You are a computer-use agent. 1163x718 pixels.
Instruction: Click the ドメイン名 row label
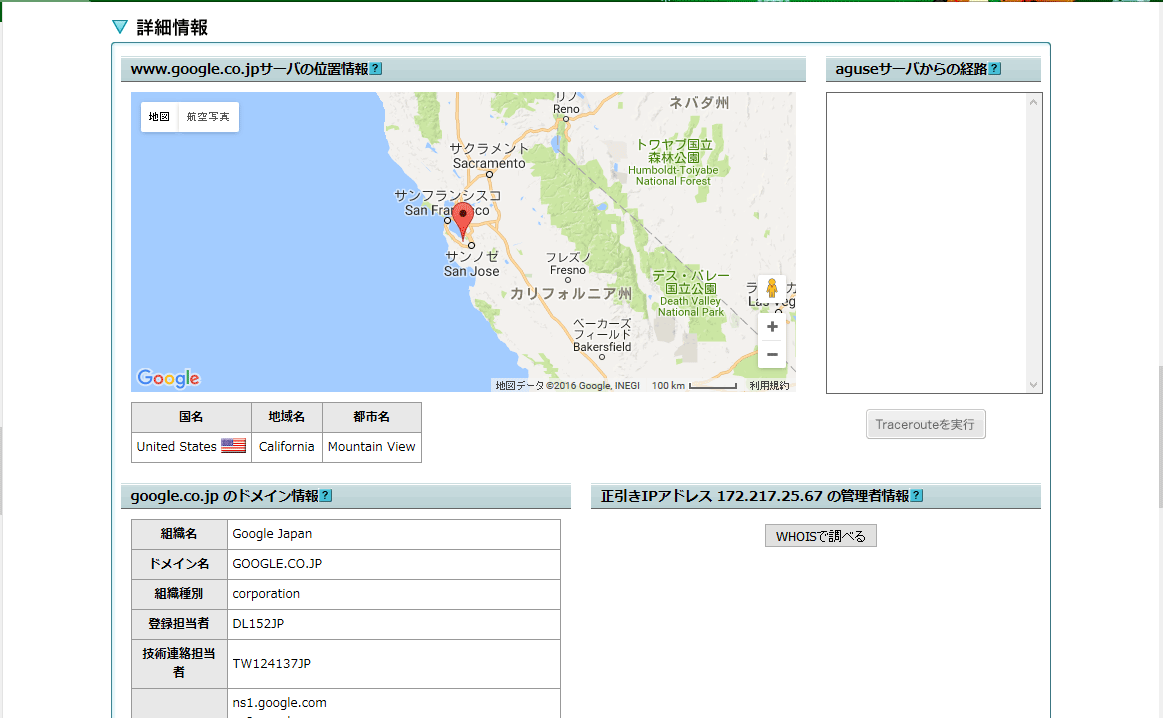[x=179, y=564]
